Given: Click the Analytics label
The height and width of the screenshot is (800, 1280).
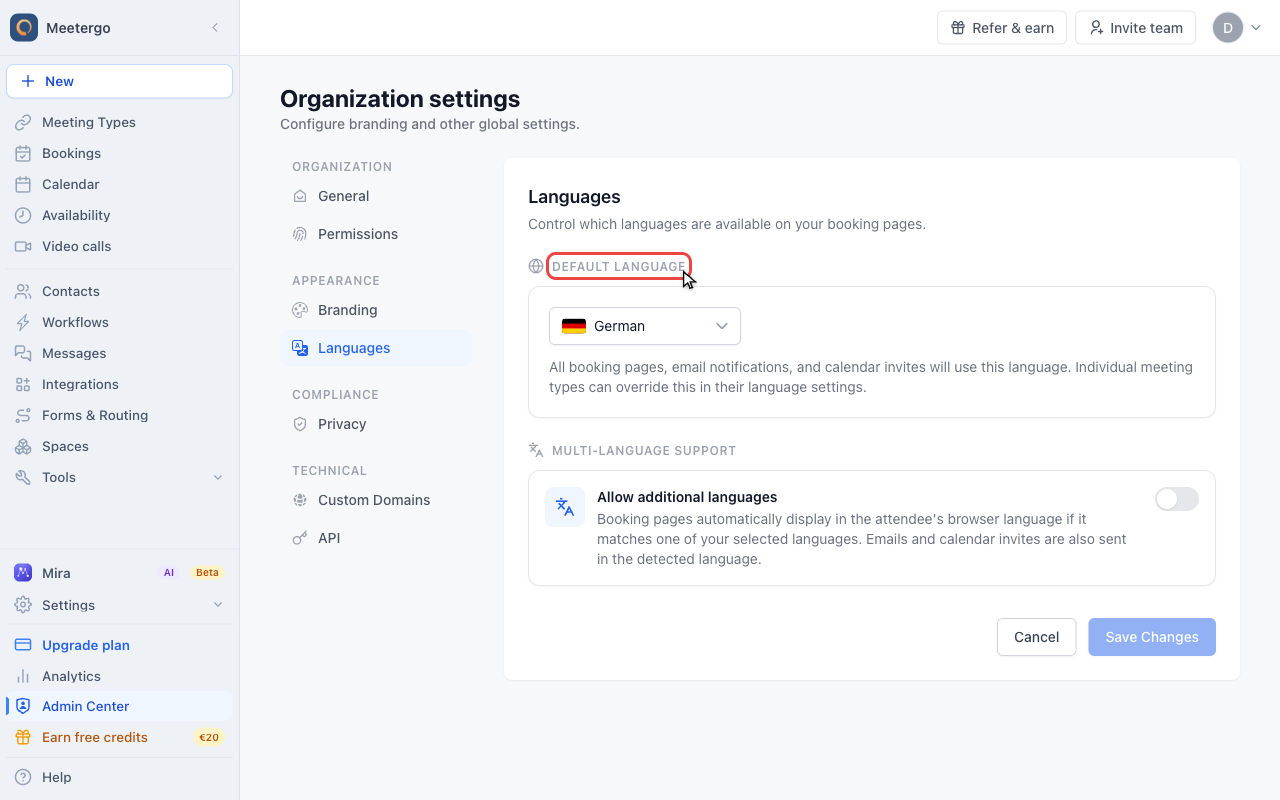Looking at the screenshot, I should click(71, 676).
